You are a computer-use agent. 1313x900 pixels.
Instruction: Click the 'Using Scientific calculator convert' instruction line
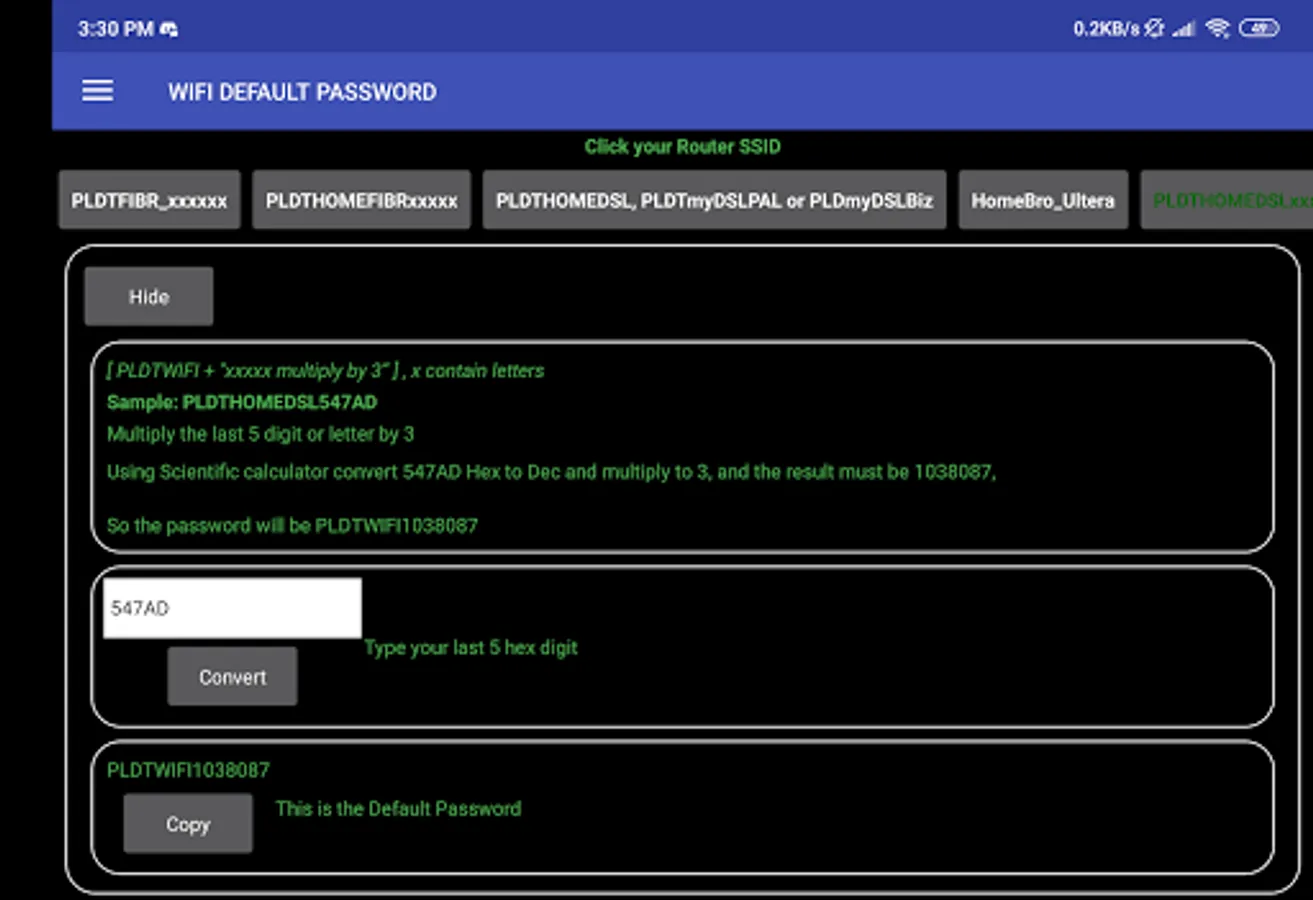552,472
